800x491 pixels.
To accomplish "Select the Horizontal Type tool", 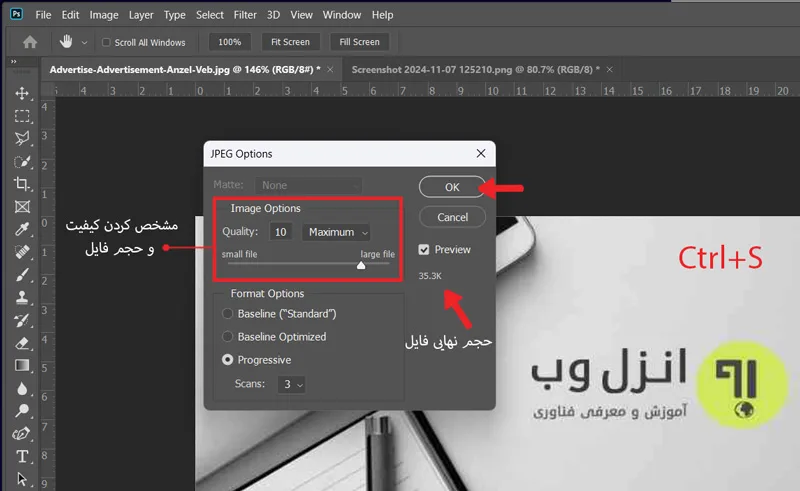I will point(22,456).
